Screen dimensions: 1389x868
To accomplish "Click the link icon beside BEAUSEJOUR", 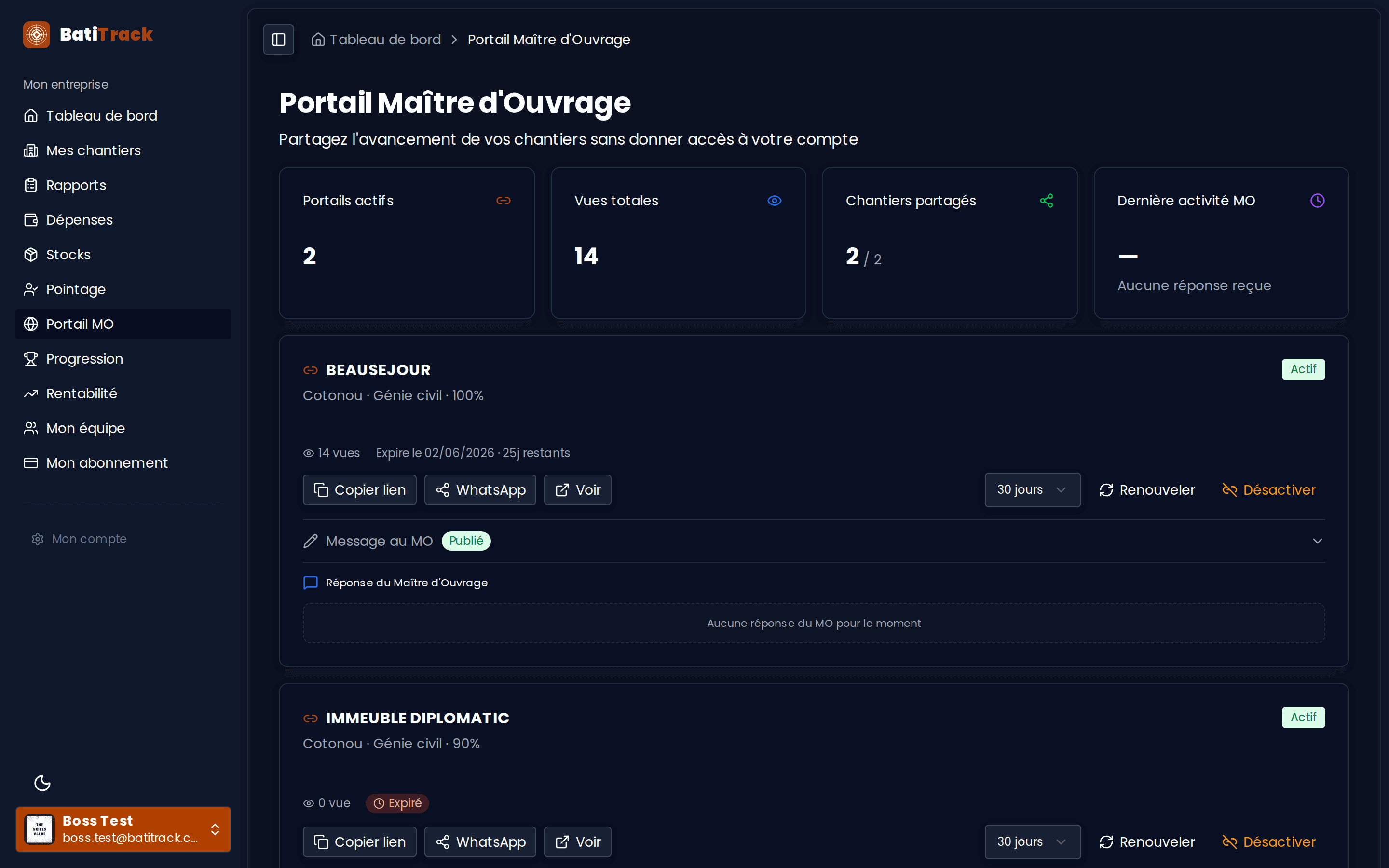I will pos(311,370).
